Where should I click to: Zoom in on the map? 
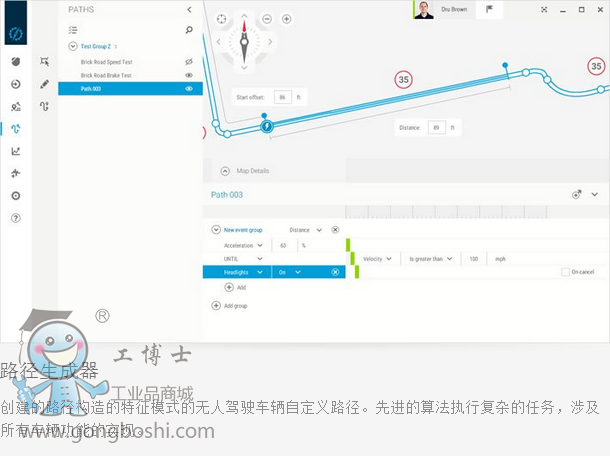coord(286,19)
